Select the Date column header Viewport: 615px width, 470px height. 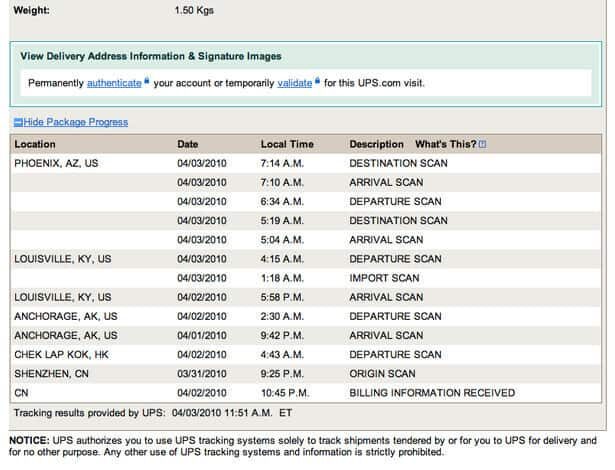coord(187,144)
